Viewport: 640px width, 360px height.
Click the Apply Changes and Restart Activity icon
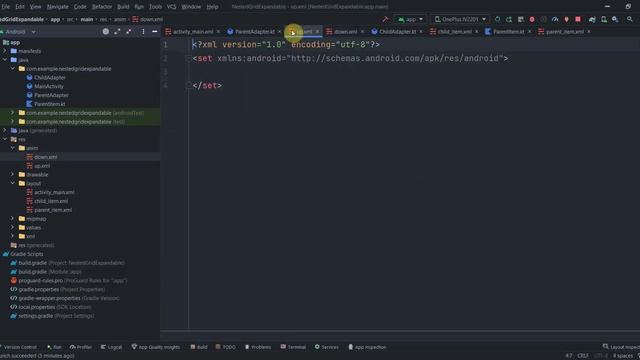pos(509,19)
